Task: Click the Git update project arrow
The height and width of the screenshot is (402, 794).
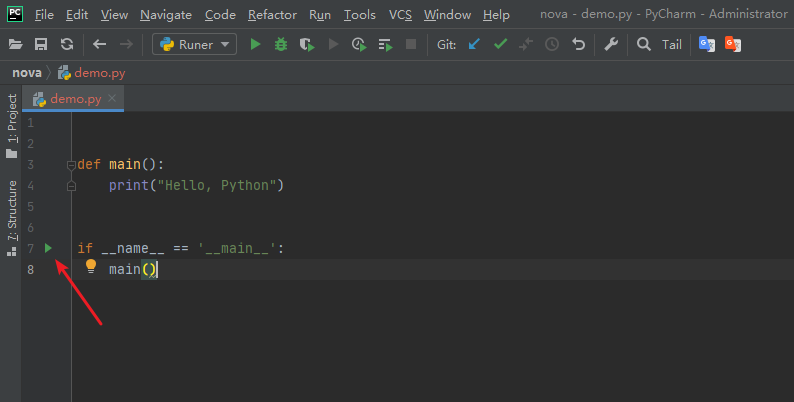Action: 475,45
